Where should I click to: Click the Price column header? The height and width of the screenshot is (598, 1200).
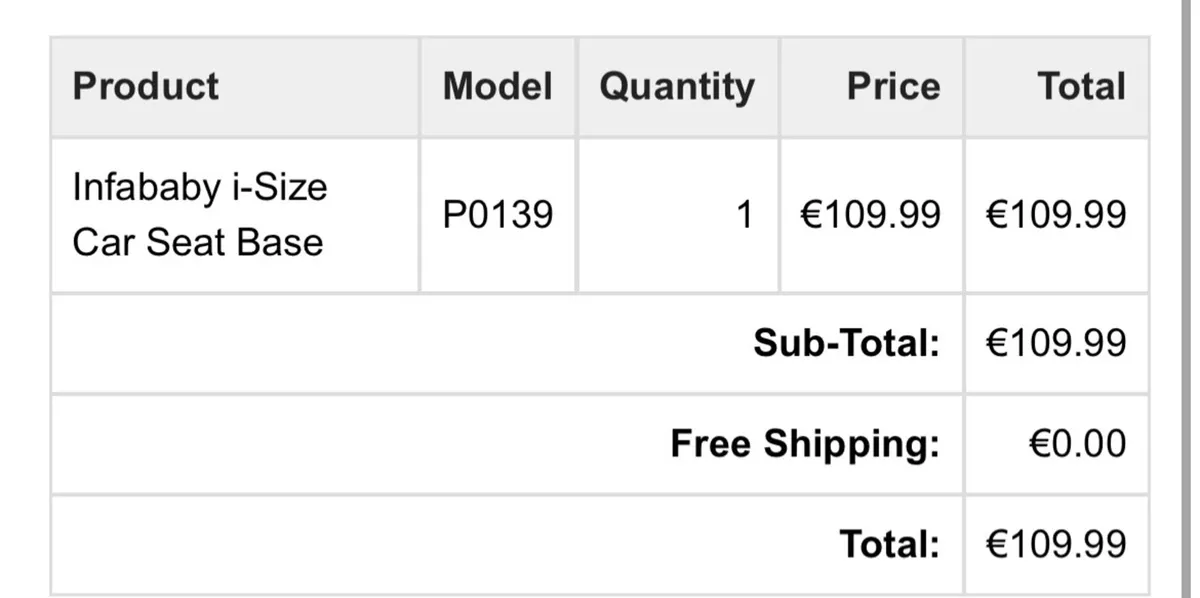[x=893, y=86]
